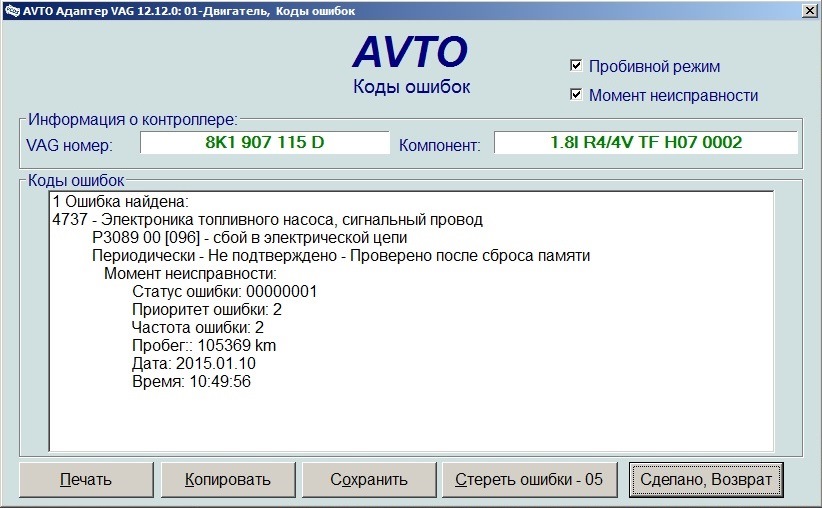Select 'Частота ошибки: 2' line
Image resolution: width=822 pixels, height=508 pixels.
coord(198,327)
